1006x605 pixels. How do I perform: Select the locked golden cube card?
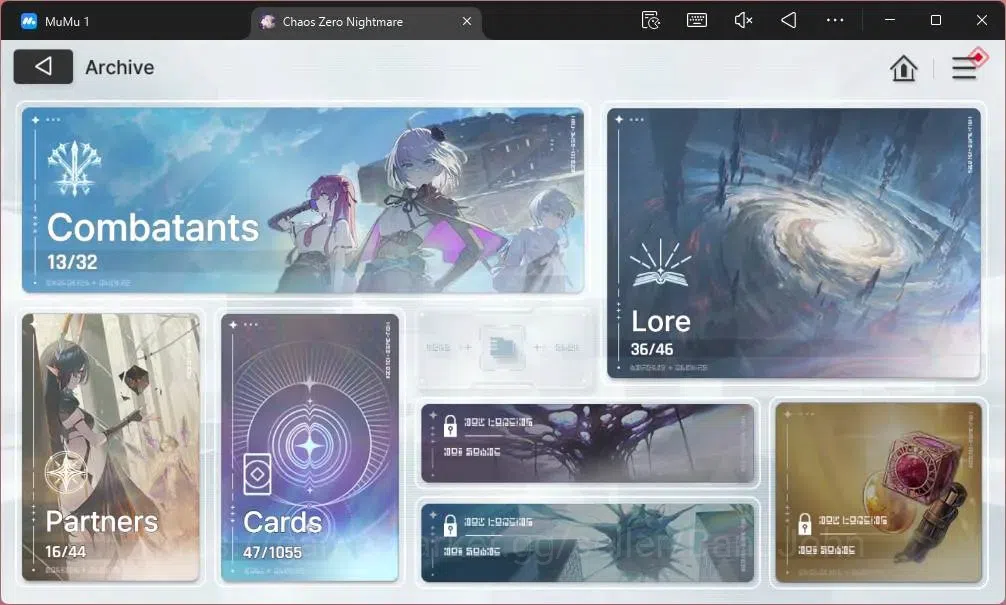[878, 493]
